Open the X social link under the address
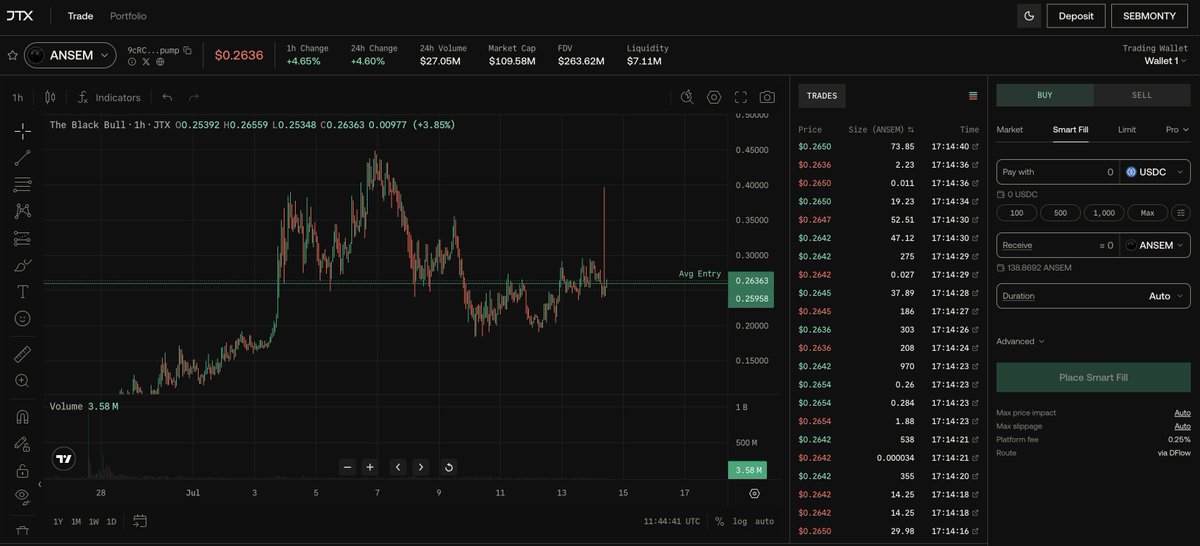 (146, 62)
